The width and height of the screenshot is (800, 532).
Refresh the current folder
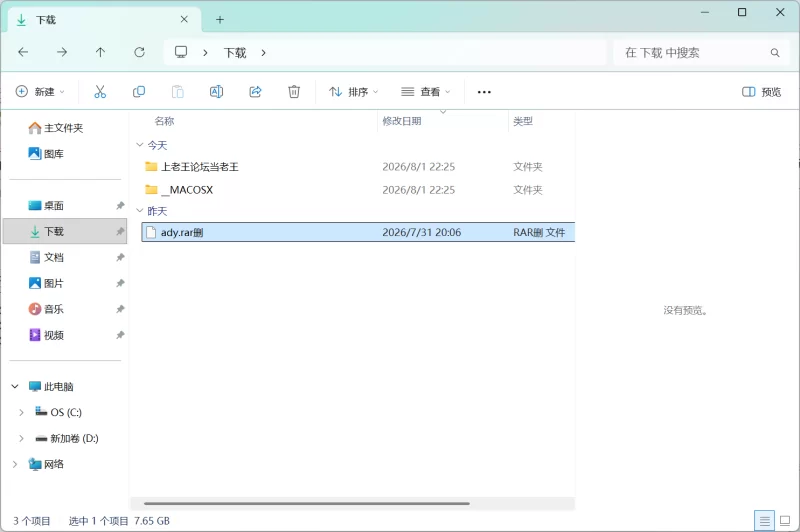139,52
